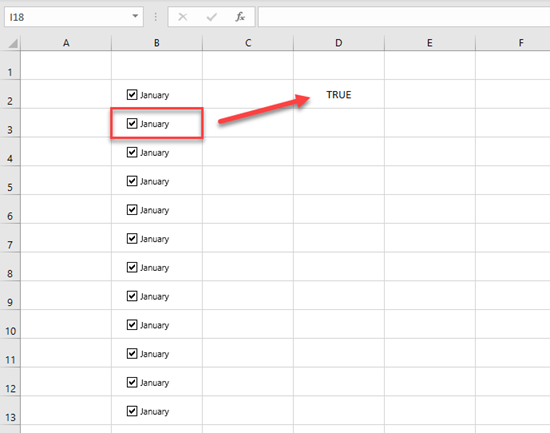The width and height of the screenshot is (550, 433).
Task: Click the January label text in row 2
Action: pyautogui.click(x=154, y=95)
